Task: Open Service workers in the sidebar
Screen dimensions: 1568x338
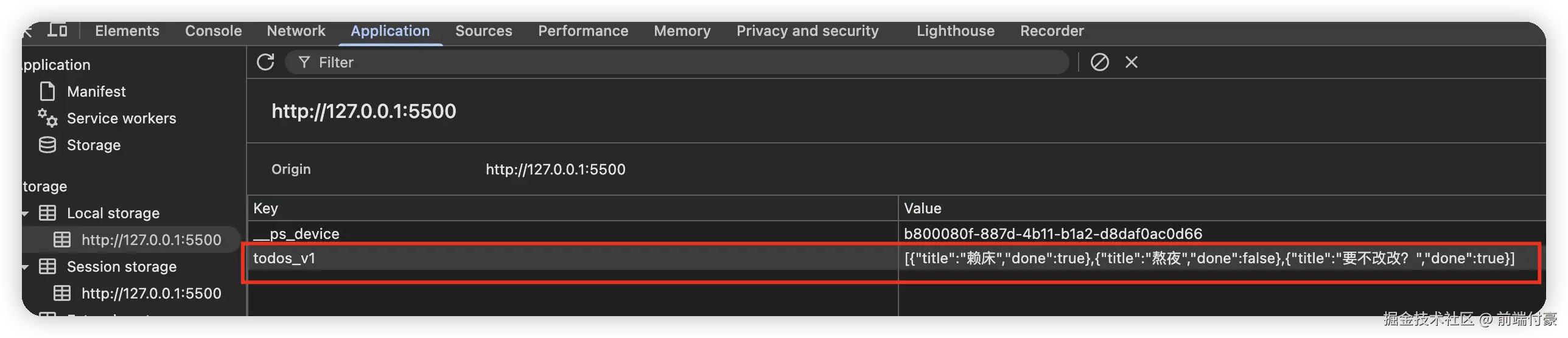Action: coord(121,119)
